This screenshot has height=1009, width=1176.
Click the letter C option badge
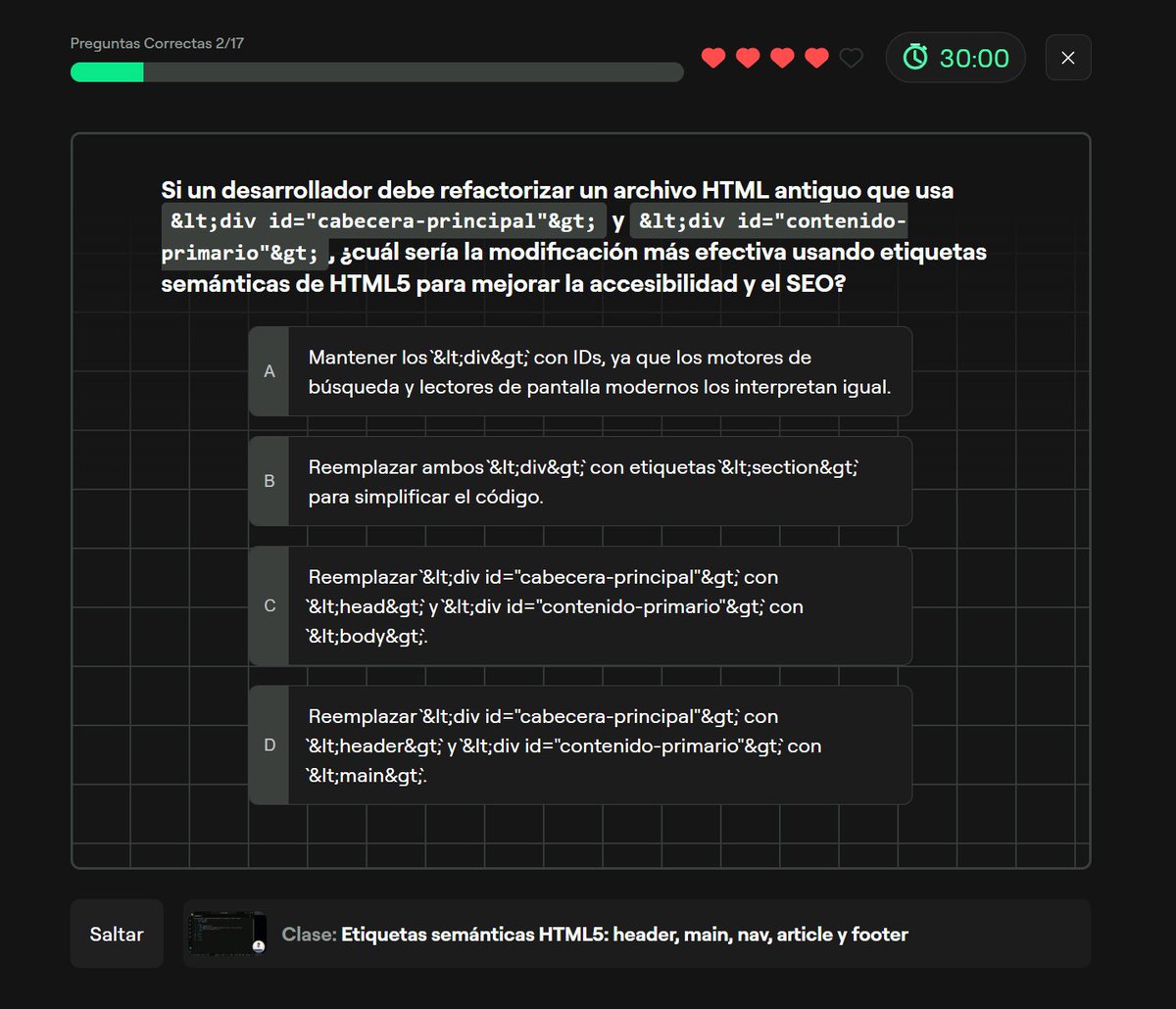(269, 605)
